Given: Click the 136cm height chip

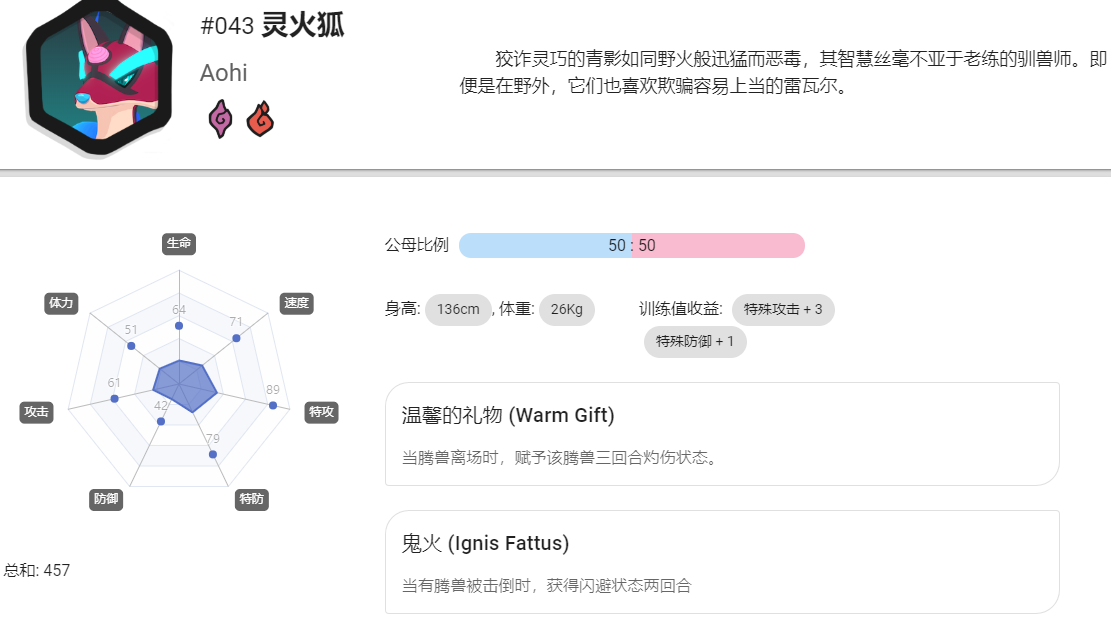Looking at the screenshot, I should [x=458, y=310].
